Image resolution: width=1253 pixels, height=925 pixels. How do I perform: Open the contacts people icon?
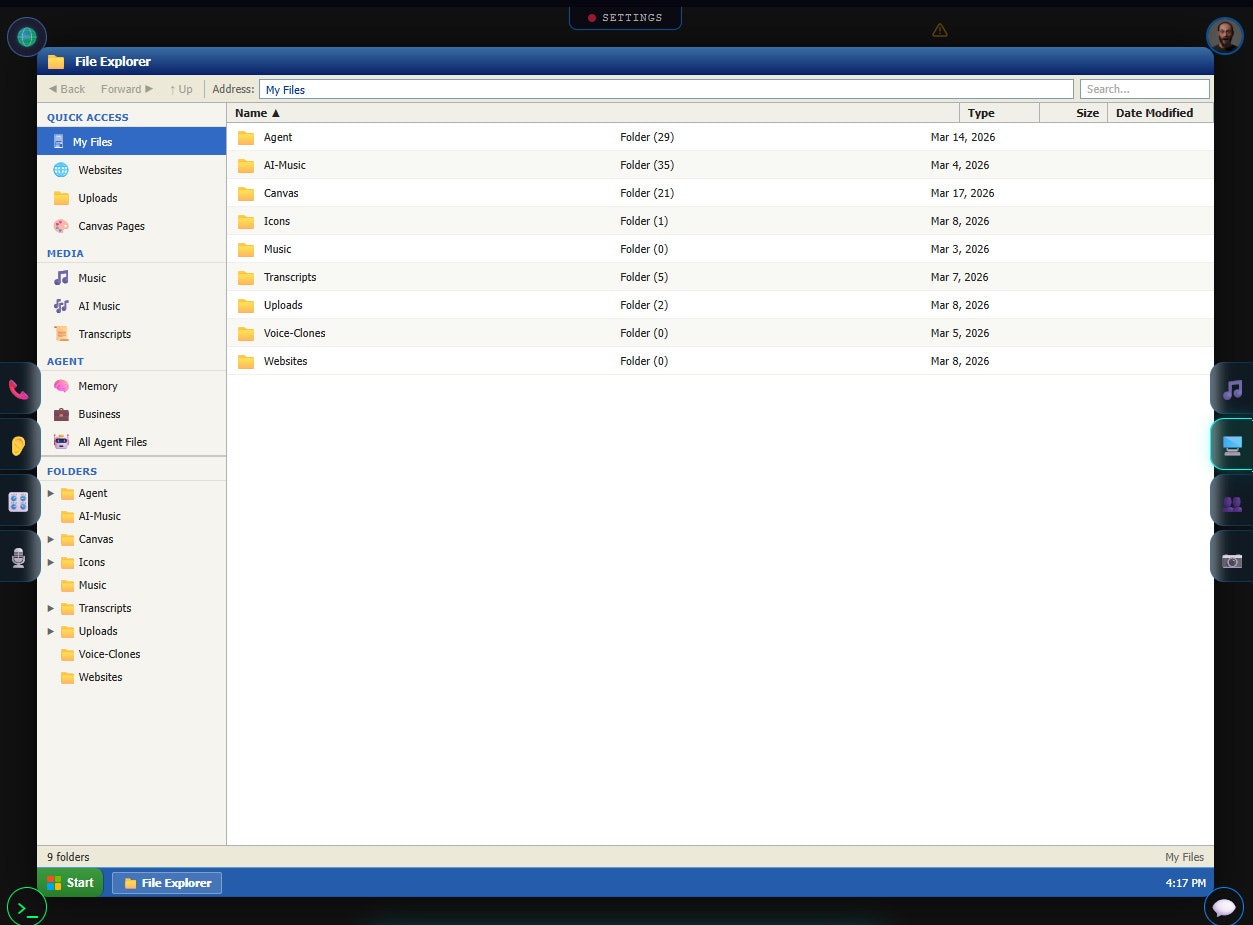(x=1235, y=501)
